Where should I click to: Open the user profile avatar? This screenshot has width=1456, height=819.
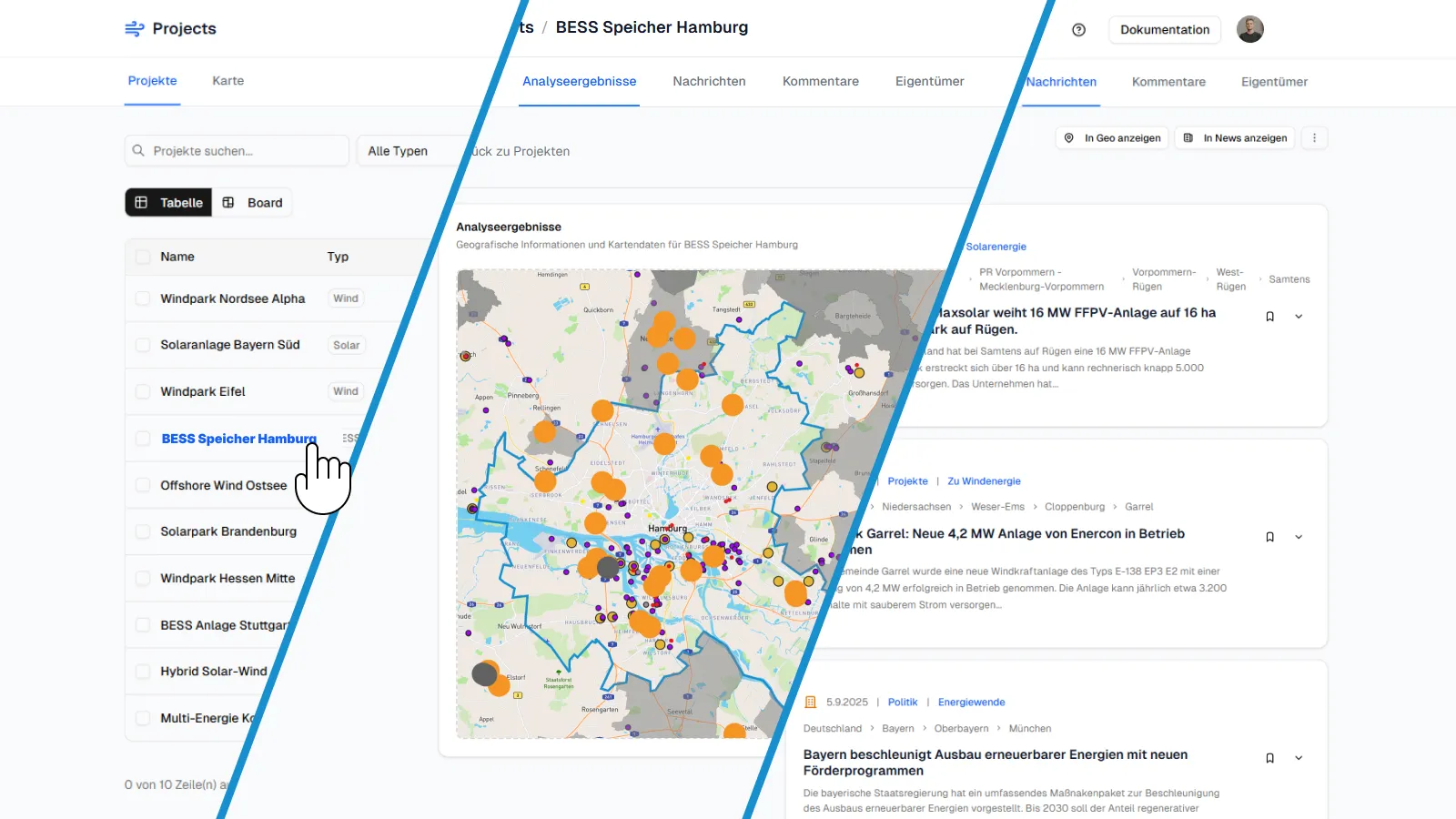1249,29
